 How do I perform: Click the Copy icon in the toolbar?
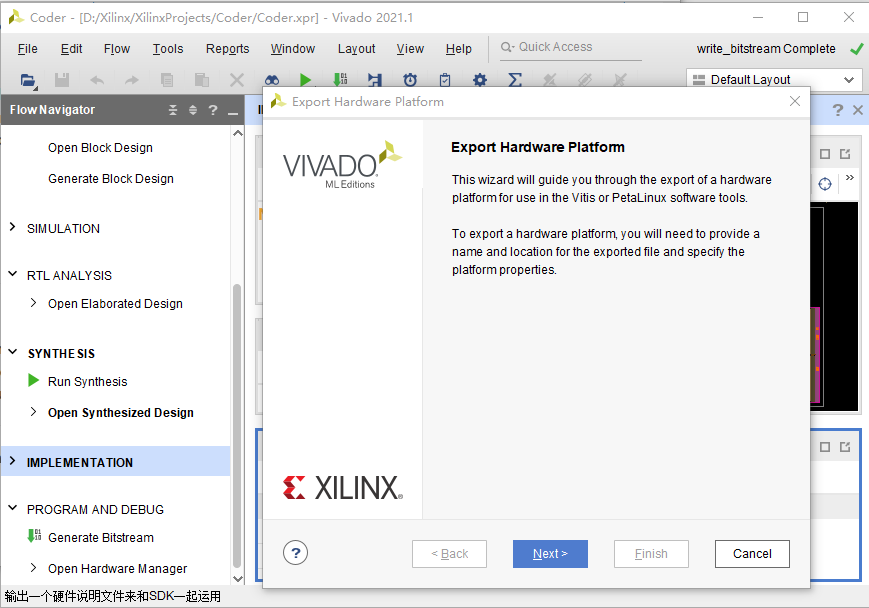pyautogui.click(x=167, y=80)
